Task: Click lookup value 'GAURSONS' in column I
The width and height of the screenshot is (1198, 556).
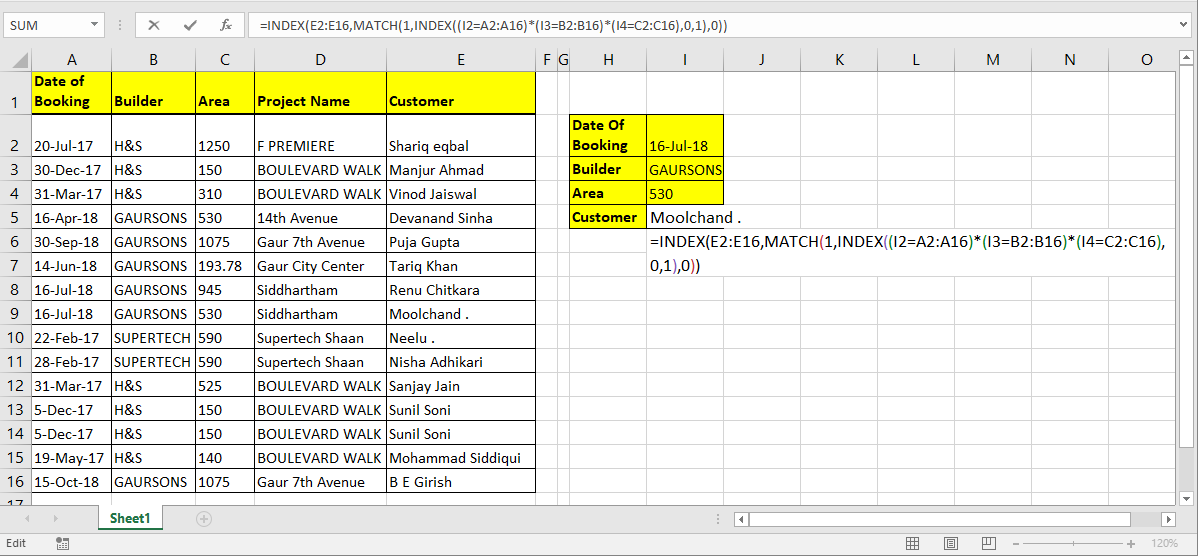Action: tap(685, 170)
